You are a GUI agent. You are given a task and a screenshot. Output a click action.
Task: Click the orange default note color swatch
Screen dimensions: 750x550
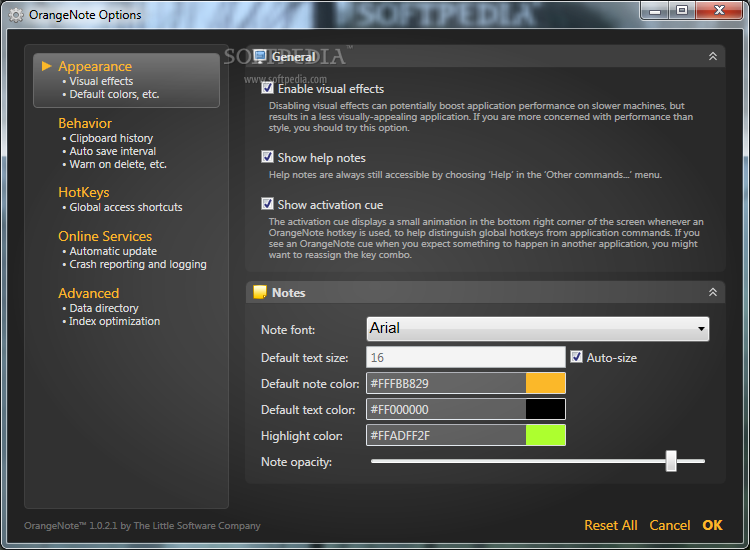(x=545, y=383)
